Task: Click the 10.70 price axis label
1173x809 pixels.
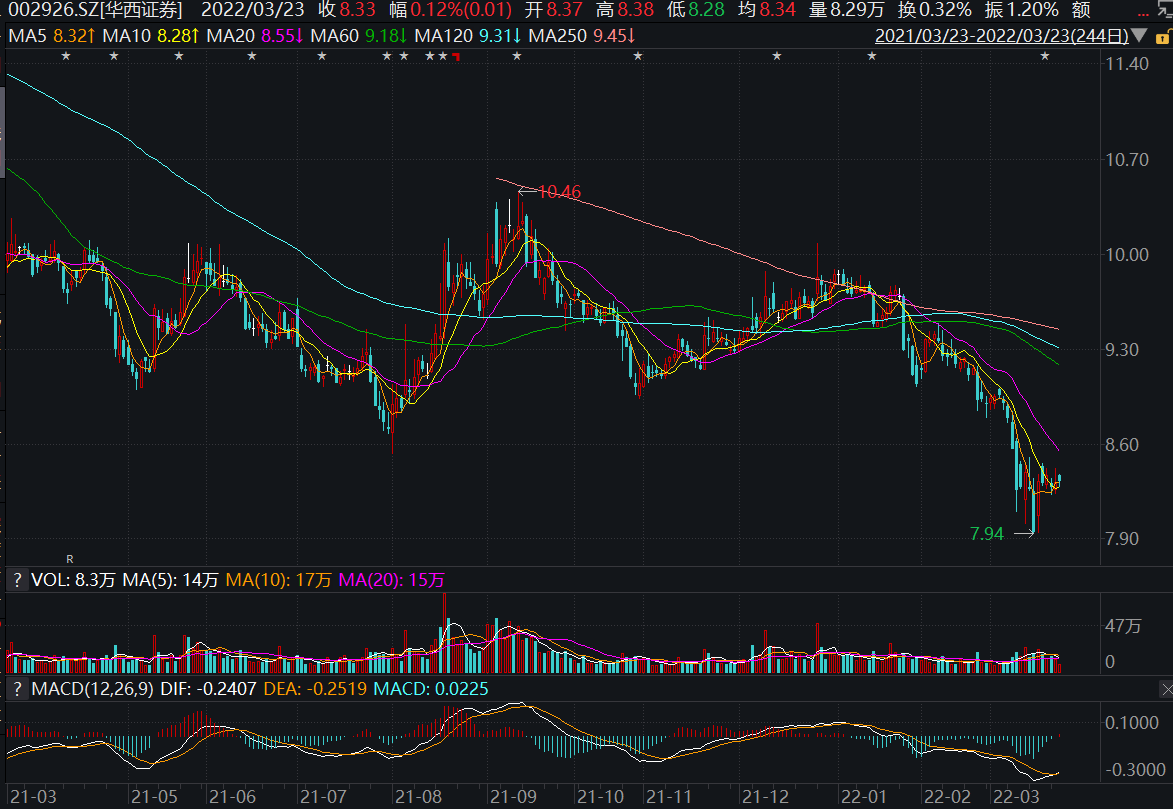Action: pyautogui.click(x=1127, y=159)
